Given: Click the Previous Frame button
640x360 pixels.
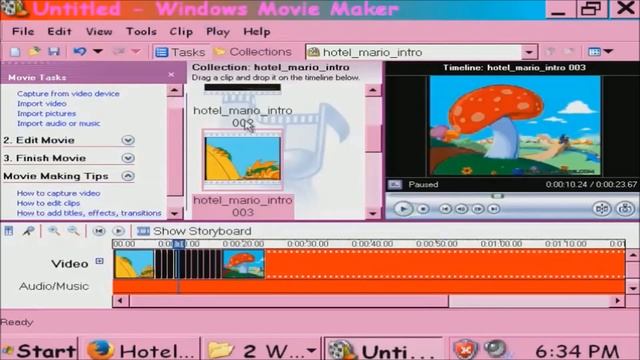Looking at the screenshot, I should [x=461, y=209].
